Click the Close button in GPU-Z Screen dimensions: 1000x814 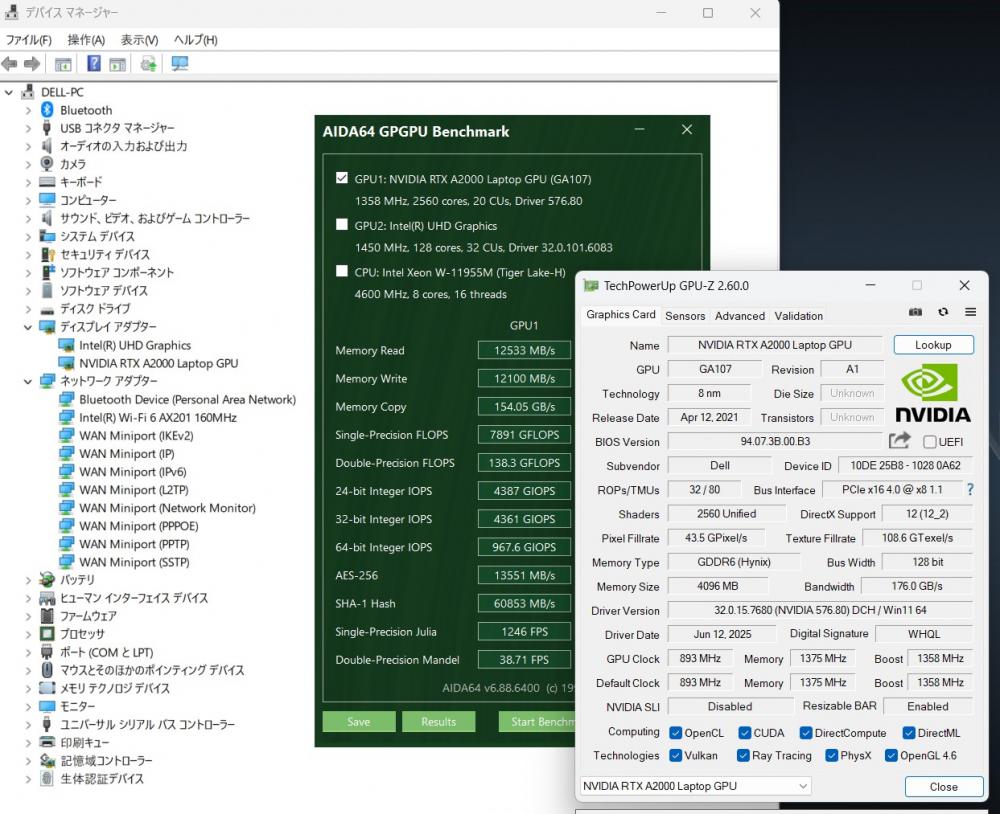[943, 787]
